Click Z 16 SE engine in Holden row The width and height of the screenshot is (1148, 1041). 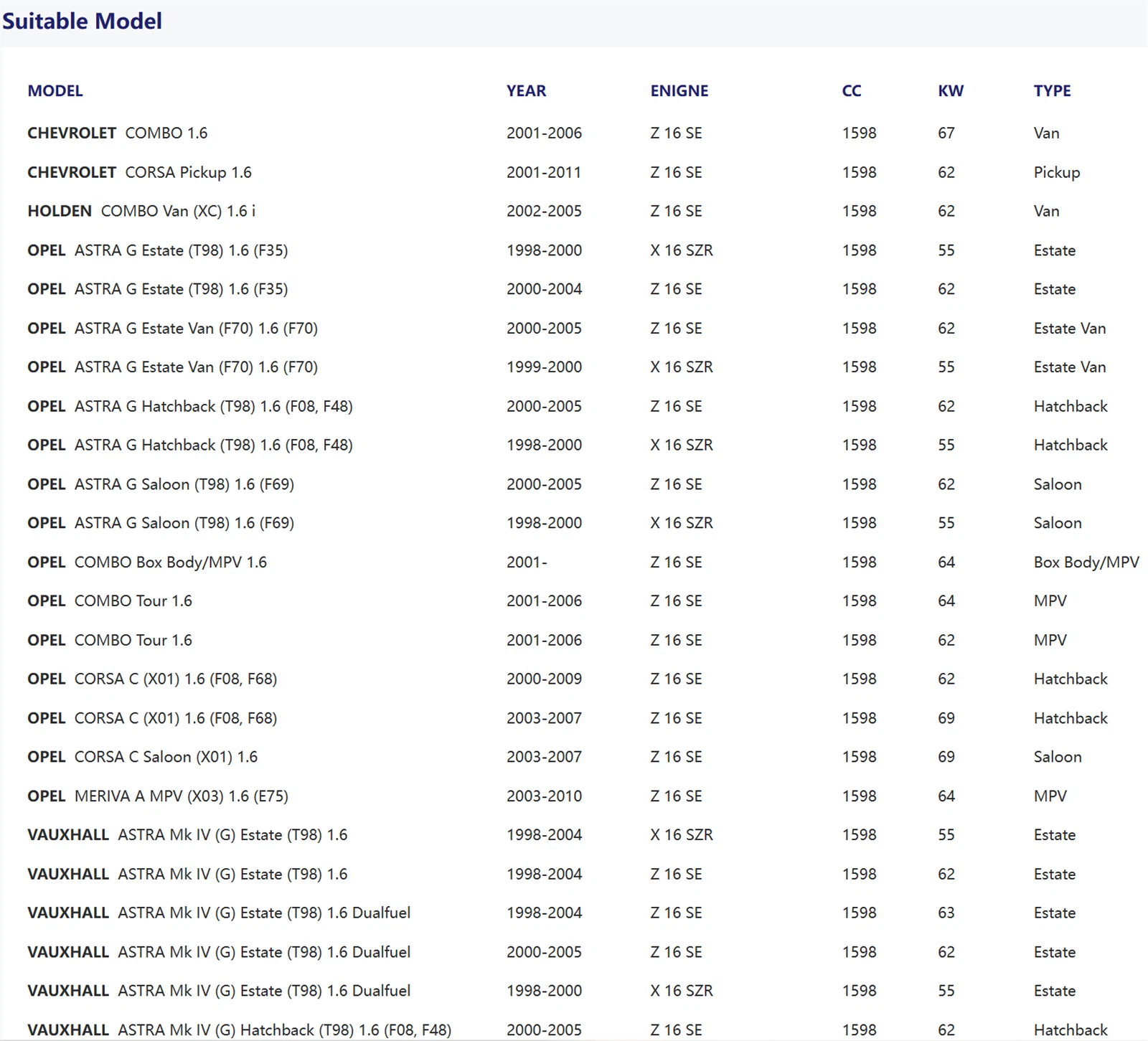(x=676, y=212)
